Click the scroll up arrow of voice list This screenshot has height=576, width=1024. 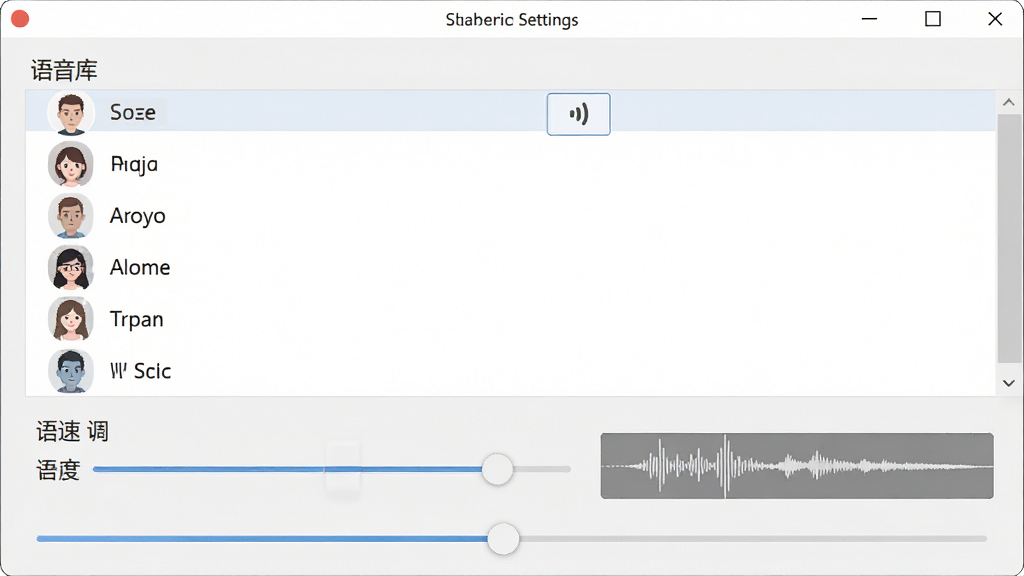(x=1008, y=103)
